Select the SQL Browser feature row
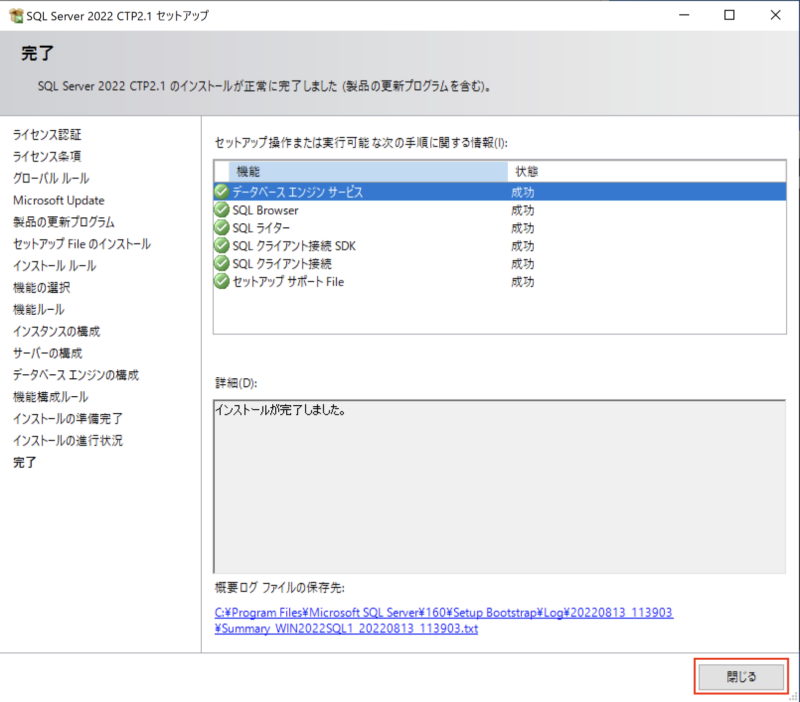The height and width of the screenshot is (702, 800). pos(499,210)
